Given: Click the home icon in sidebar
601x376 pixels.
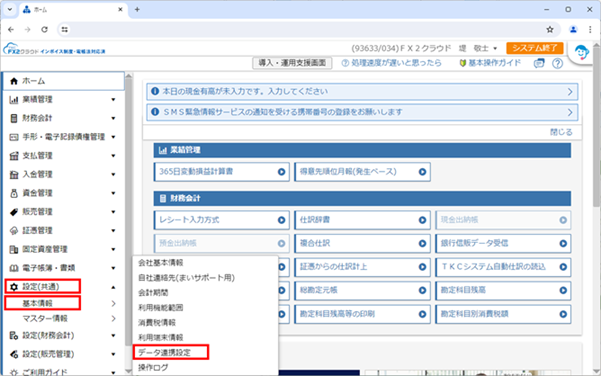Looking at the screenshot, I should [14, 81].
